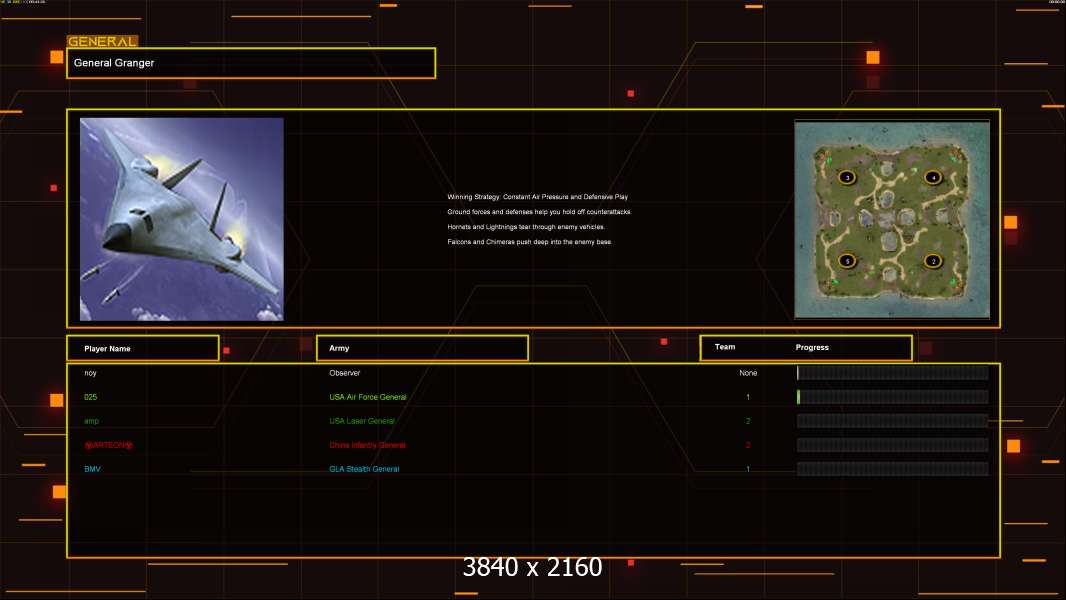Image resolution: width=1066 pixels, height=600 pixels.
Task: Click start position marker 4 on the map
Action: tap(933, 177)
